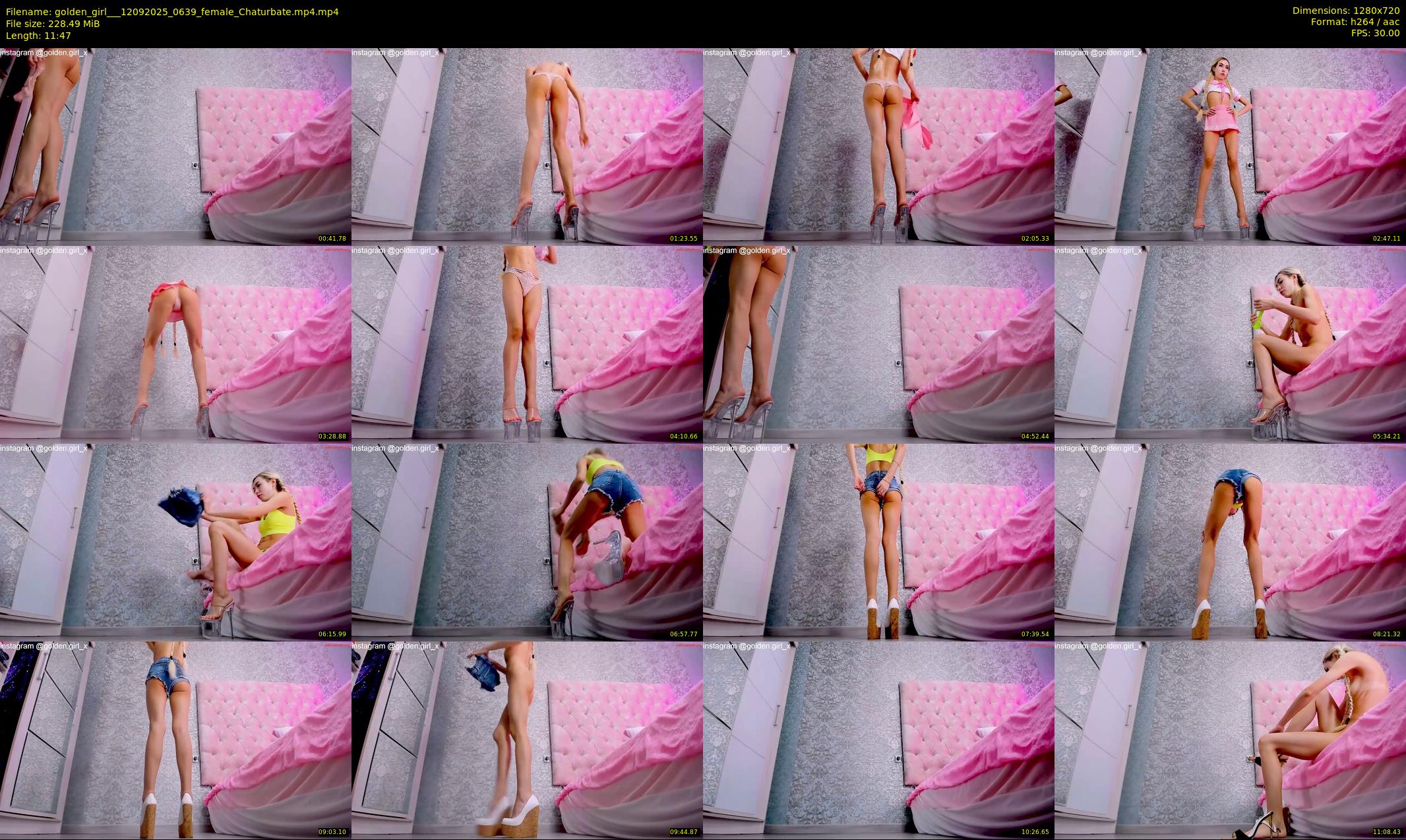Select the frame at 09:44.87
Screen dimensions: 1406x840
click(x=527, y=740)
